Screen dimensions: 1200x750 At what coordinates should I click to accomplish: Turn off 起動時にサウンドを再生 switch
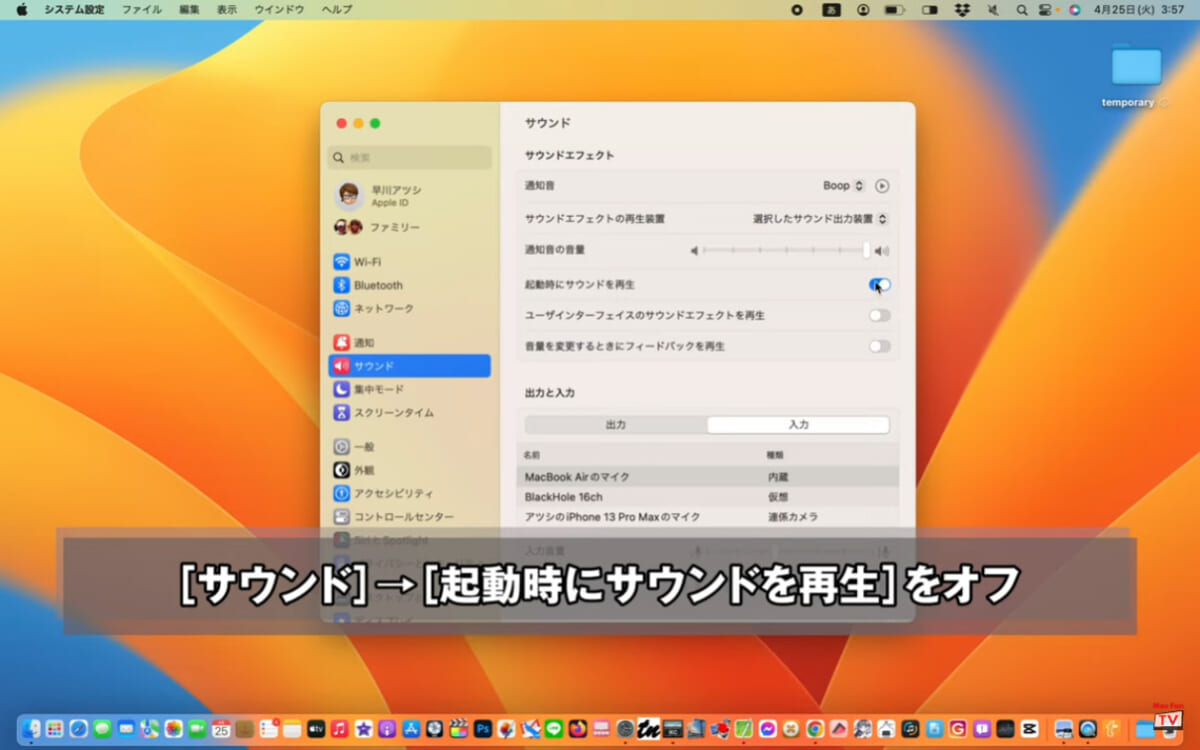[880, 285]
